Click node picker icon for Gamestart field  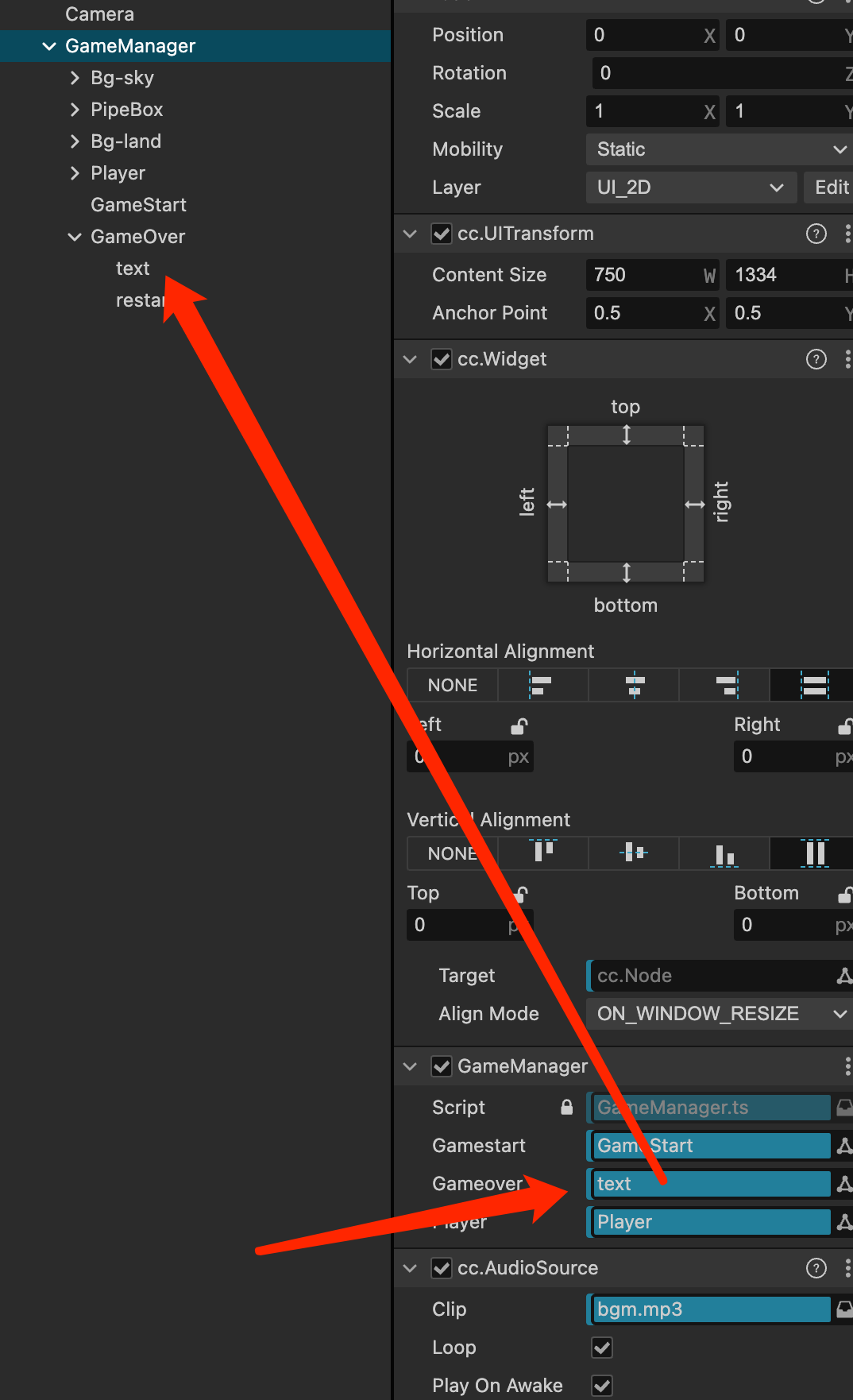click(844, 1146)
